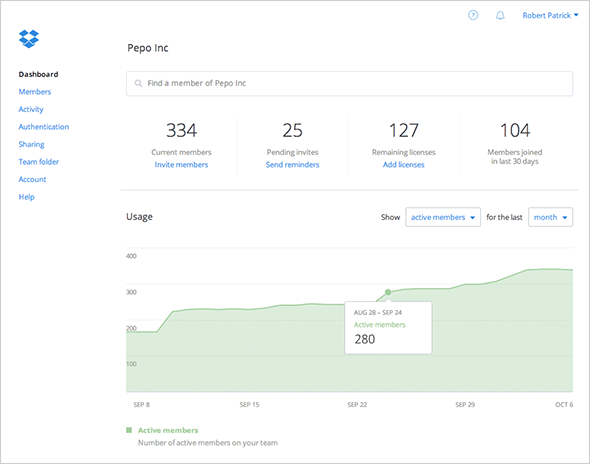Open the Account section

(32, 180)
